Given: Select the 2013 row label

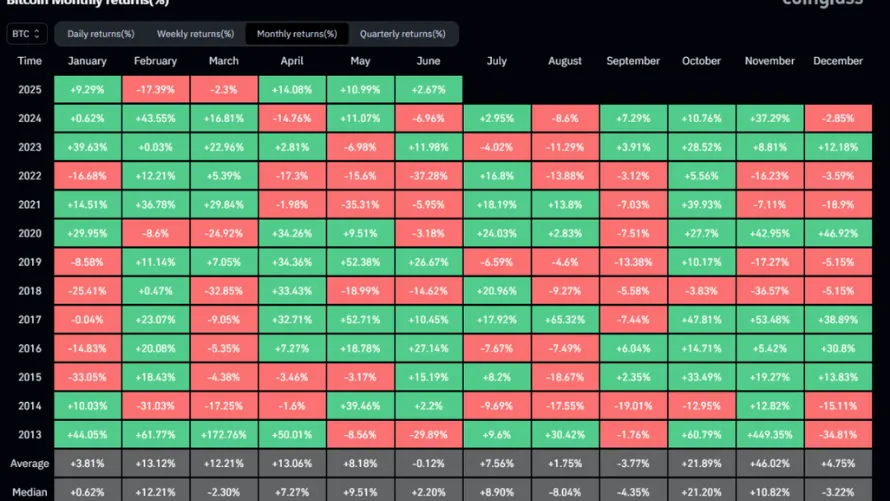Looking at the screenshot, I should (x=30, y=435).
